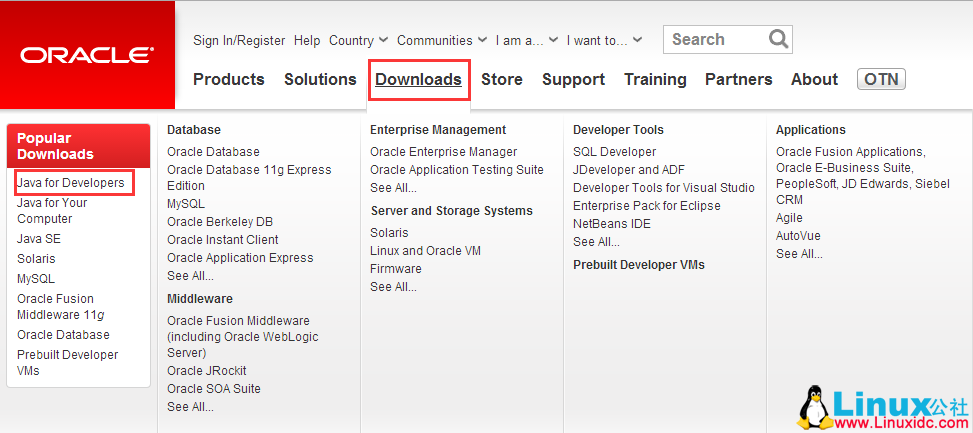973x433 pixels.
Task: Open Oracle Database 11g Express Edition
Action: (x=249, y=177)
